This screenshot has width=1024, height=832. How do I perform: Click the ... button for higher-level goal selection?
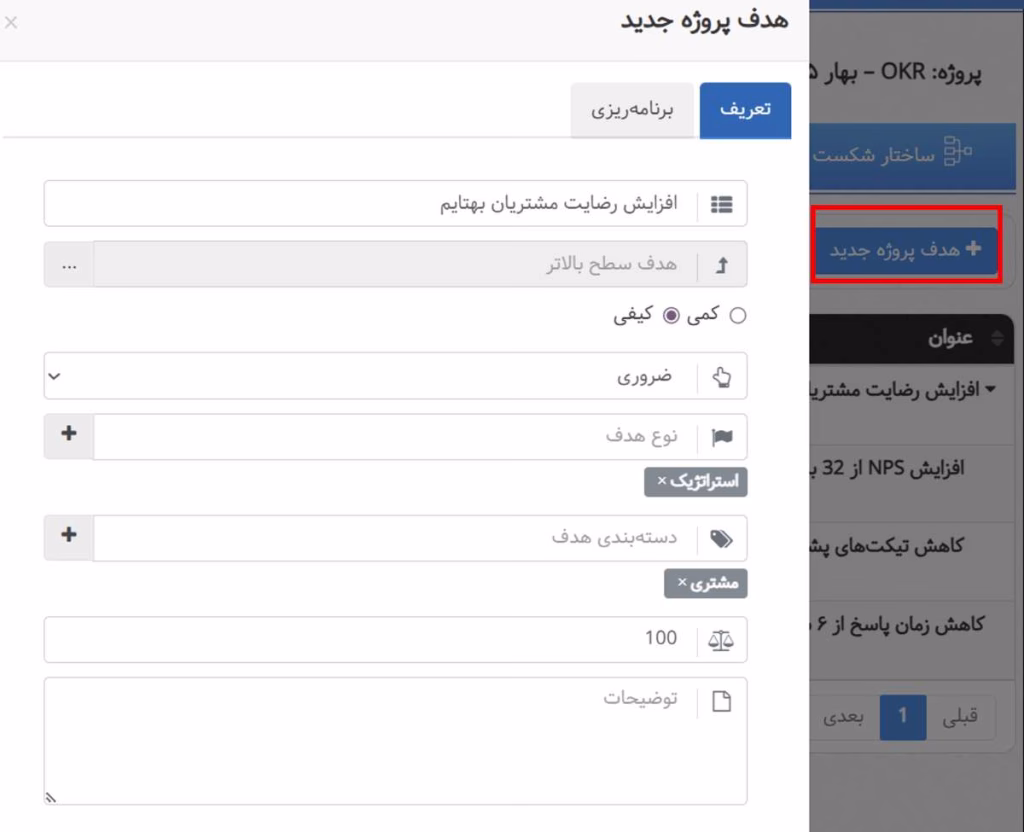[x=67, y=264]
